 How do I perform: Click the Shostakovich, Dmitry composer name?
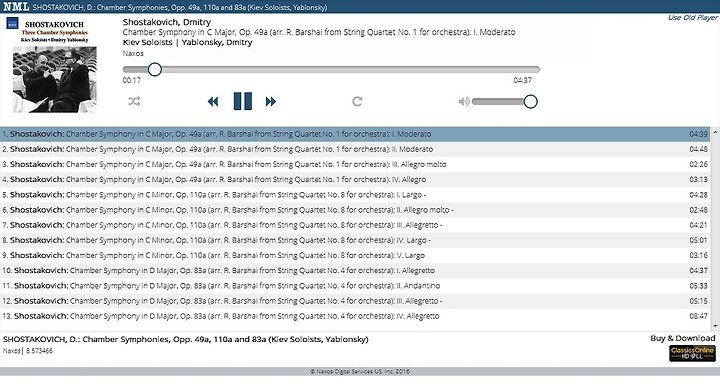click(x=167, y=22)
